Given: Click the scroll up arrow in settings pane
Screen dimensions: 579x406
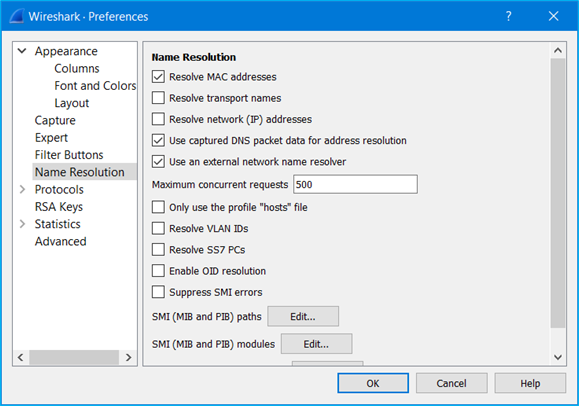Looking at the screenshot, I should [558, 50].
